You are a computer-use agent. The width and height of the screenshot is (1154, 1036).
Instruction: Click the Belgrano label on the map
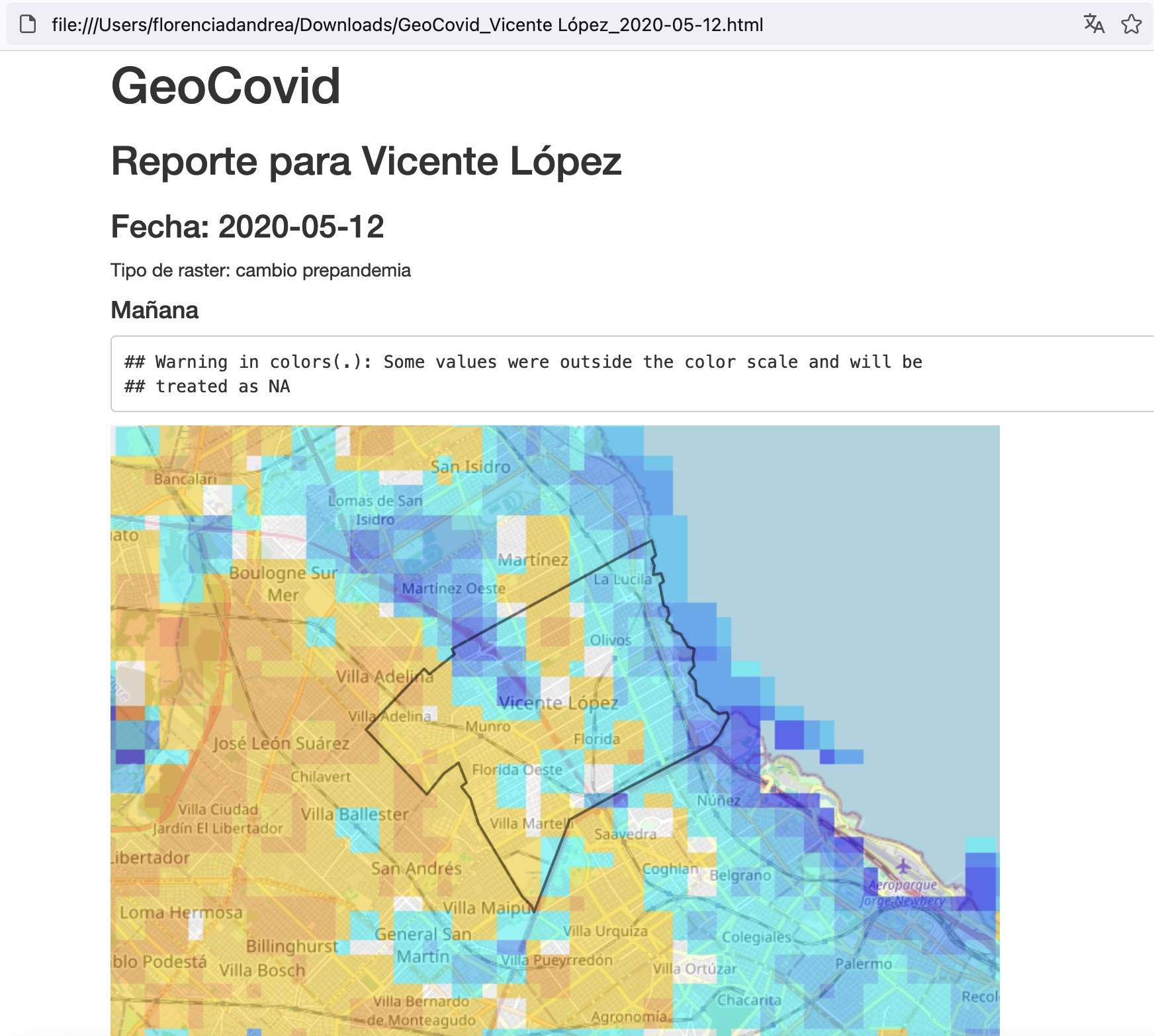740,876
